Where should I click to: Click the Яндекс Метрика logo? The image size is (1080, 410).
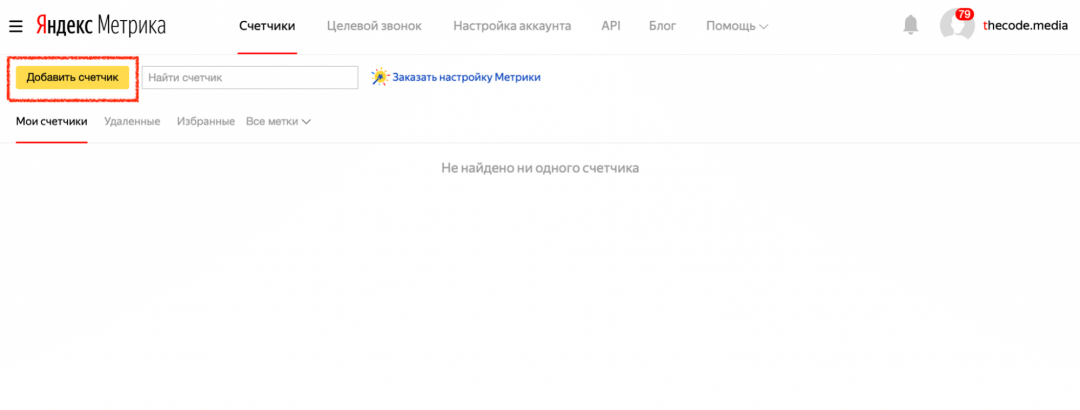click(101, 25)
